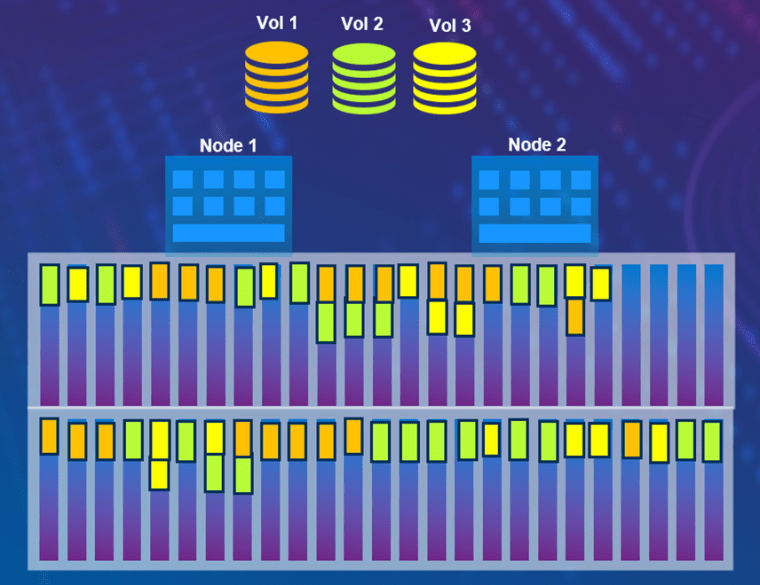
Task: Click the Node 2 controller graphic
Action: [x=535, y=206]
